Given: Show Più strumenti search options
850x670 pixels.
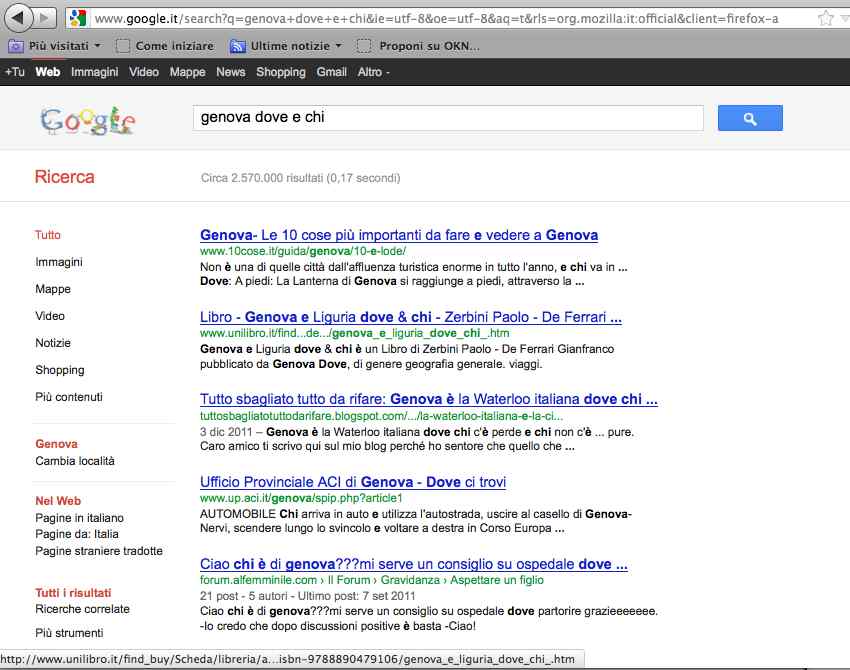Looking at the screenshot, I should pyautogui.click(x=69, y=633).
